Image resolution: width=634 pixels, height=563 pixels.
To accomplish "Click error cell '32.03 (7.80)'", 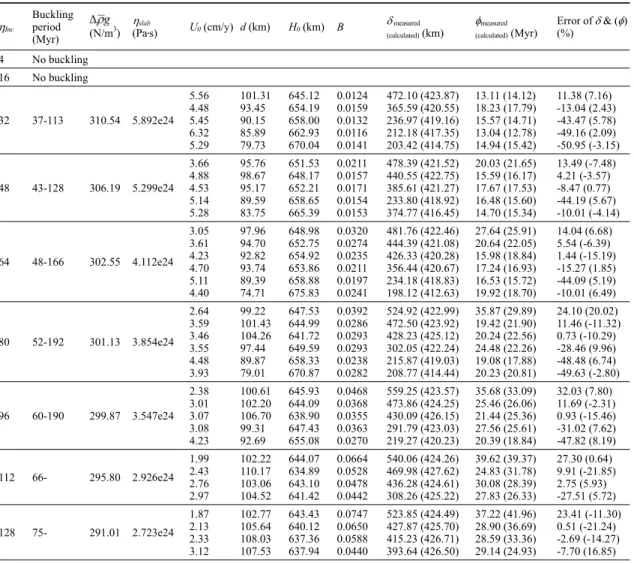I will 584,392.
